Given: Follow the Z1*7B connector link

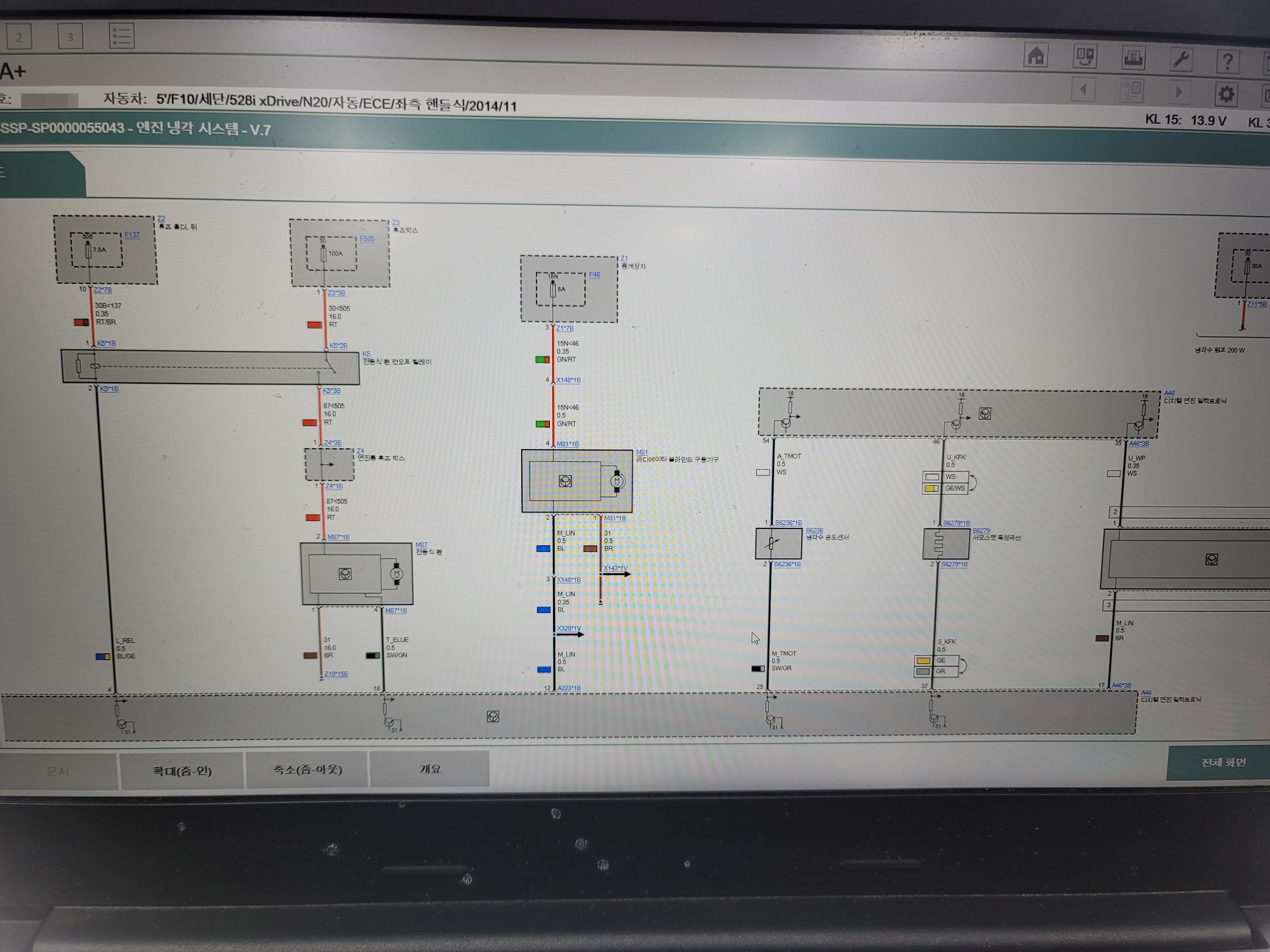Looking at the screenshot, I should click(565, 329).
